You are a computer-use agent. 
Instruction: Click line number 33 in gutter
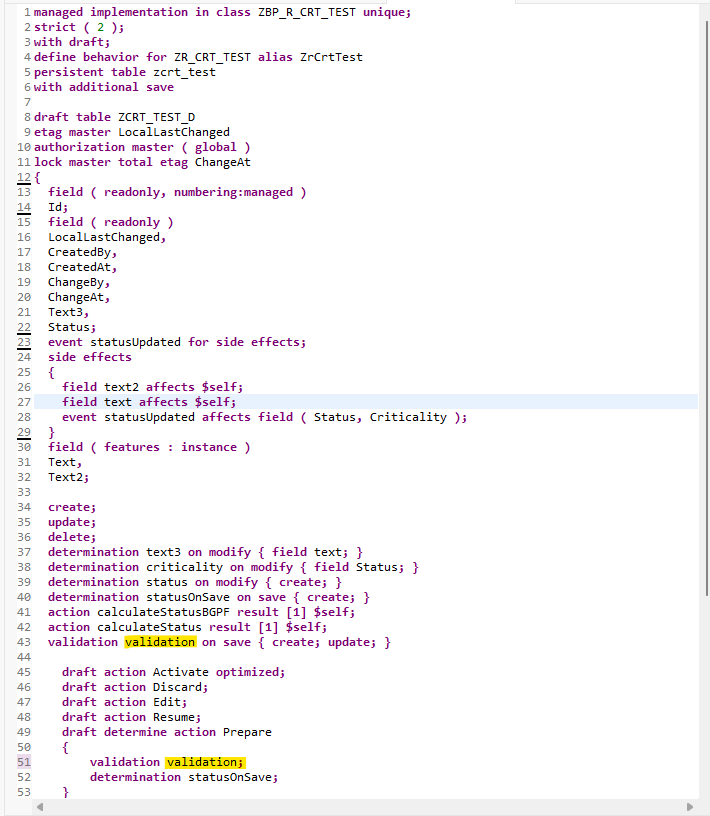tap(24, 492)
